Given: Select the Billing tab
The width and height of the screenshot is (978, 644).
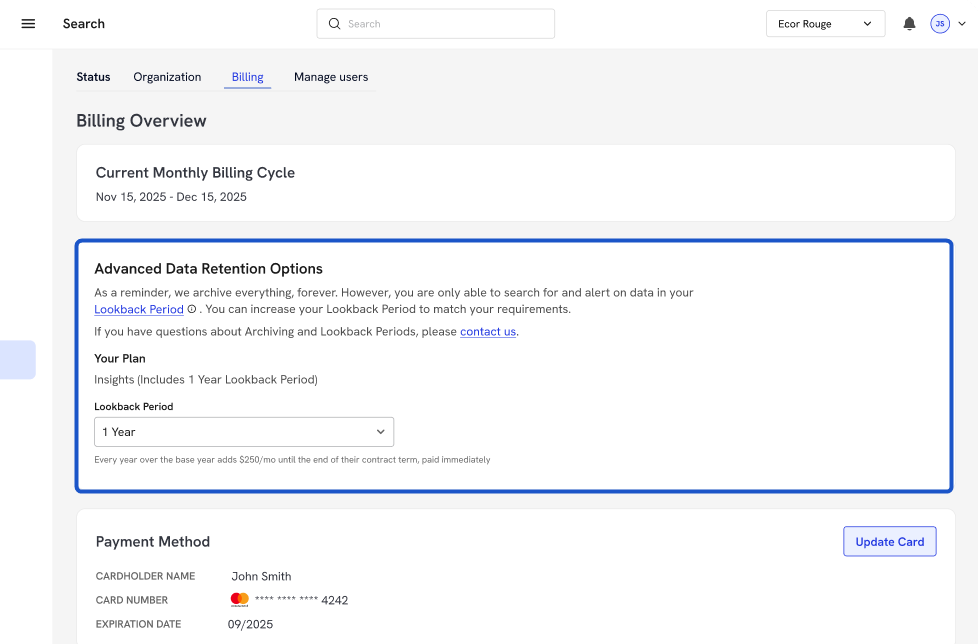Looking at the screenshot, I should point(247,77).
